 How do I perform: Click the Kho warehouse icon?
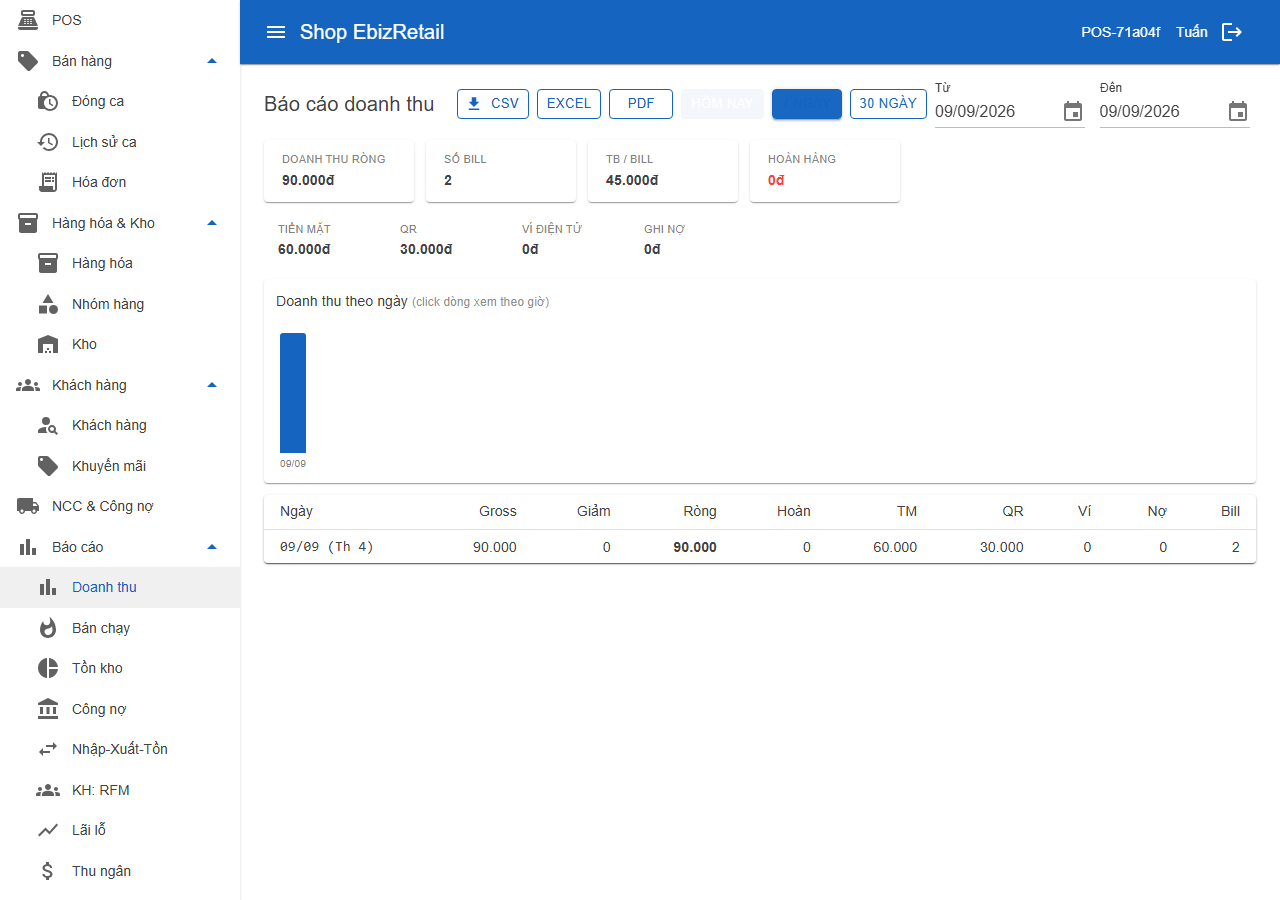[48, 344]
